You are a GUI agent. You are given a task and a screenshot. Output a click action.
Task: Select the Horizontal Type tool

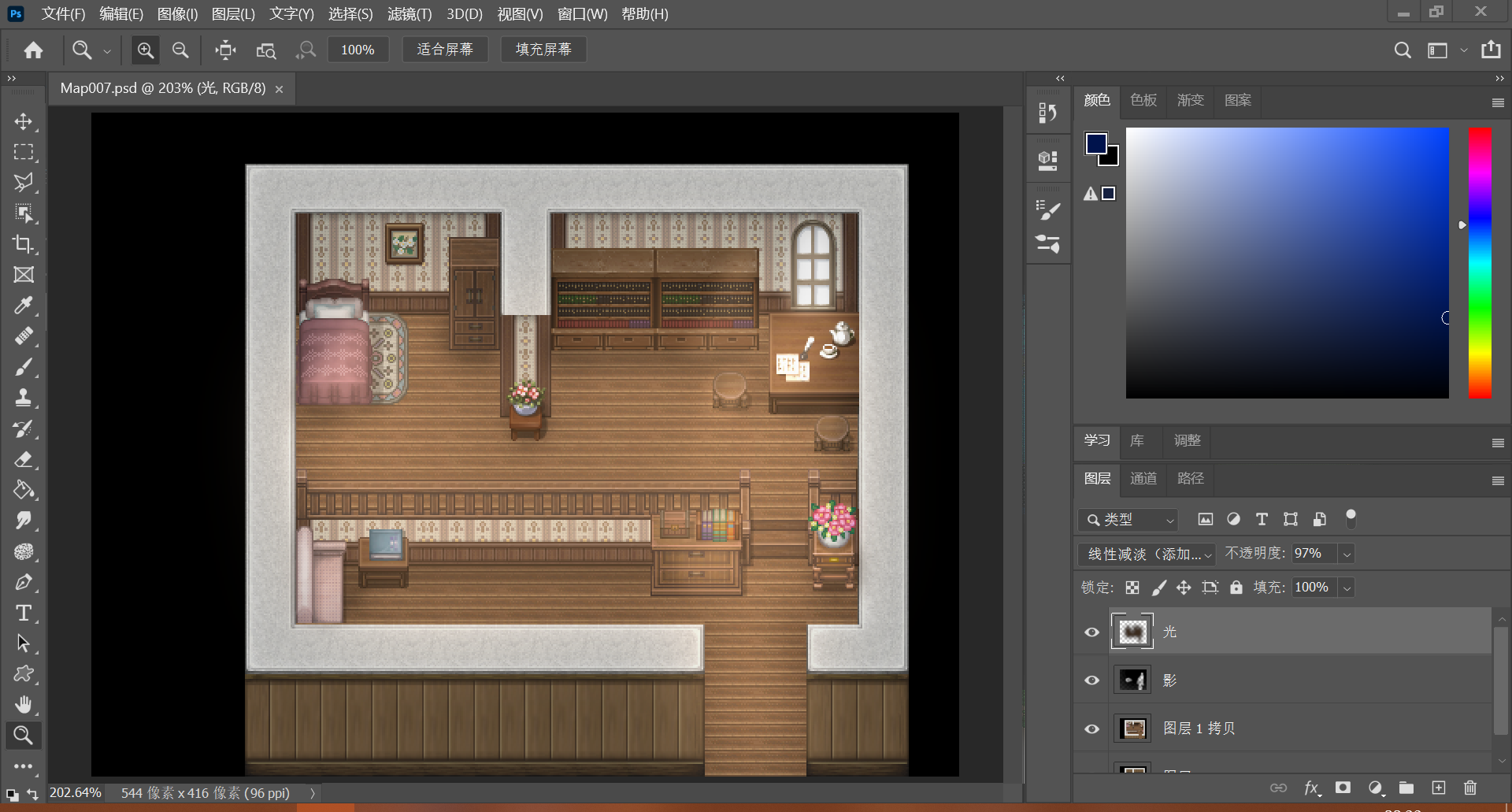(x=24, y=613)
